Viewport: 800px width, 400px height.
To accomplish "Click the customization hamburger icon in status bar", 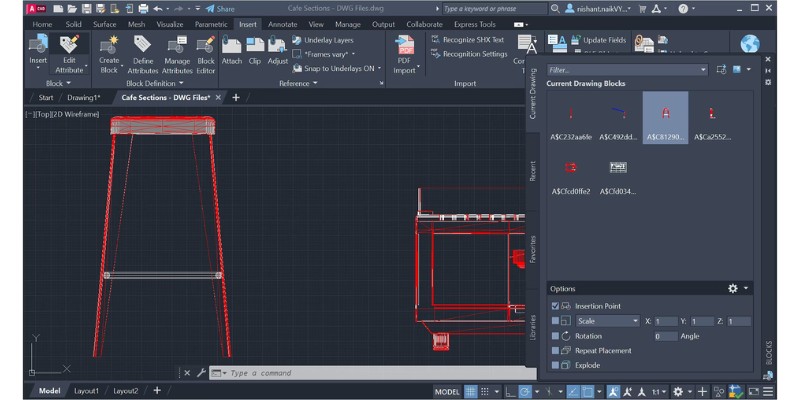I will coord(768,392).
